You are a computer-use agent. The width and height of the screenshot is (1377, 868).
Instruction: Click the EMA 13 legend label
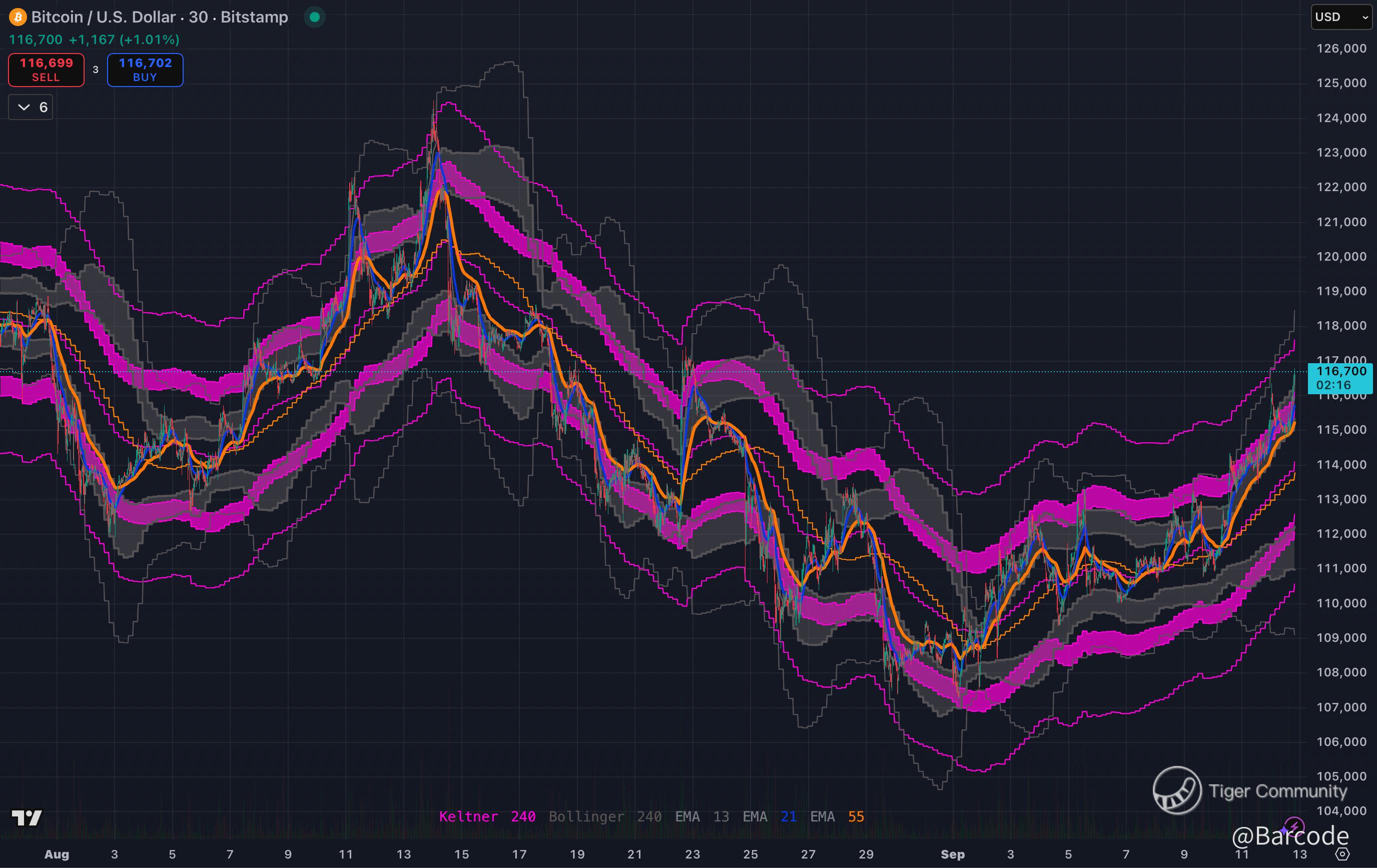pos(702,816)
